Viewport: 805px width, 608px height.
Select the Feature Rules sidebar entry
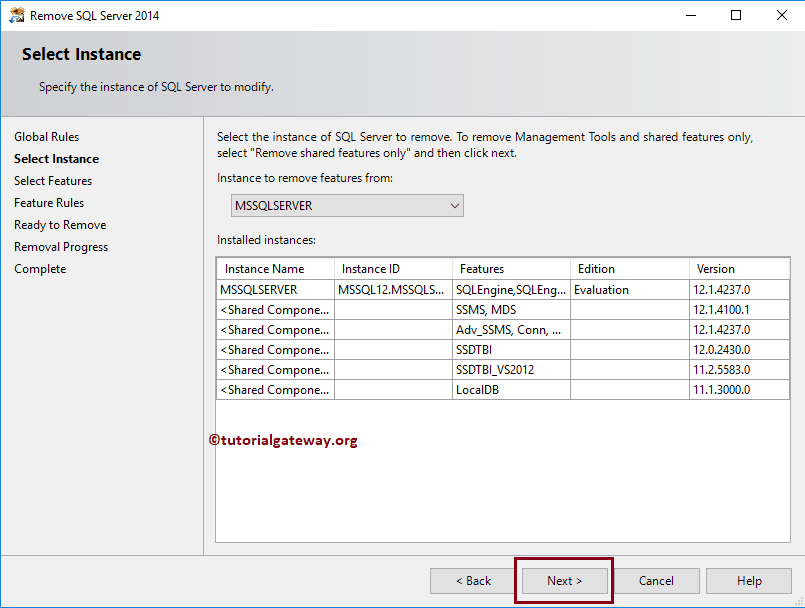[x=48, y=202]
